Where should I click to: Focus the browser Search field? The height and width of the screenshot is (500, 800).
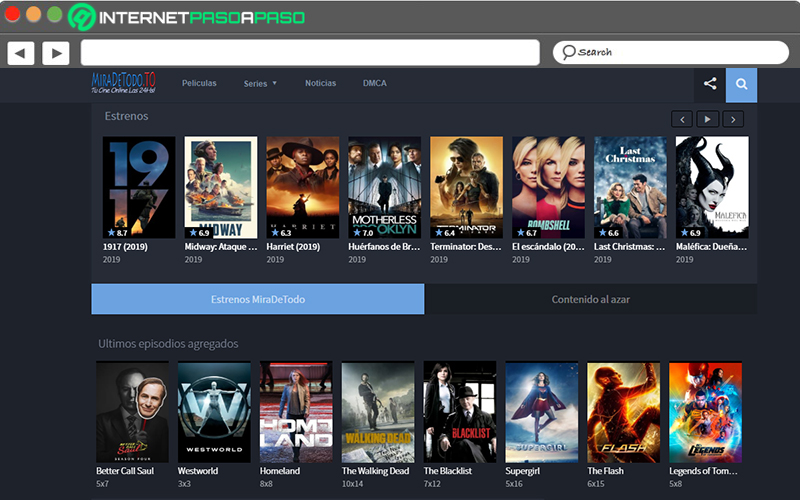670,53
